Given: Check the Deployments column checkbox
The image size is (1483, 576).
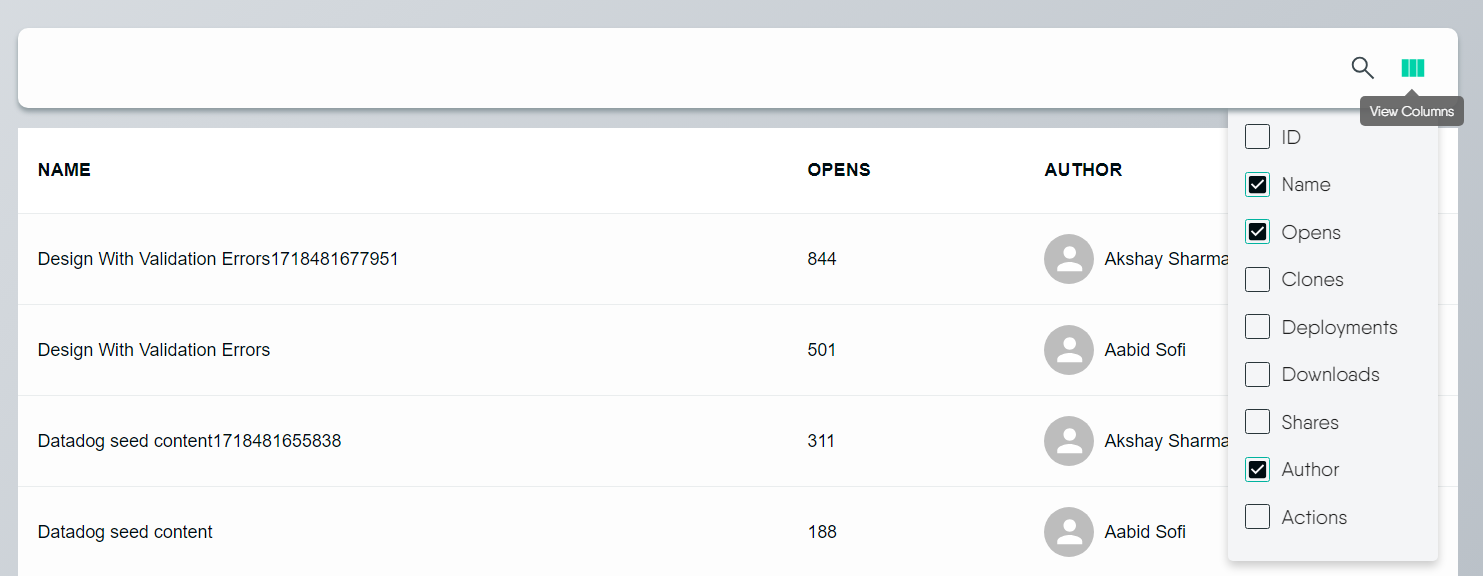Looking at the screenshot, I should (x=1257, y=326).
